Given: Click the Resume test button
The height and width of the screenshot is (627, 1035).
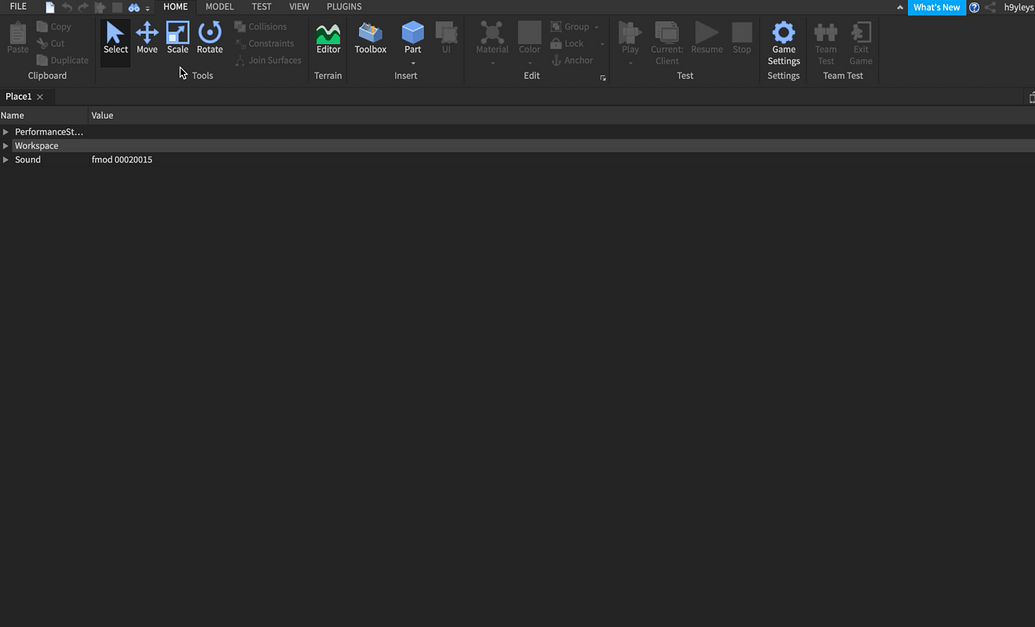Looking at the screenshot, I should [x=706, y=38].
